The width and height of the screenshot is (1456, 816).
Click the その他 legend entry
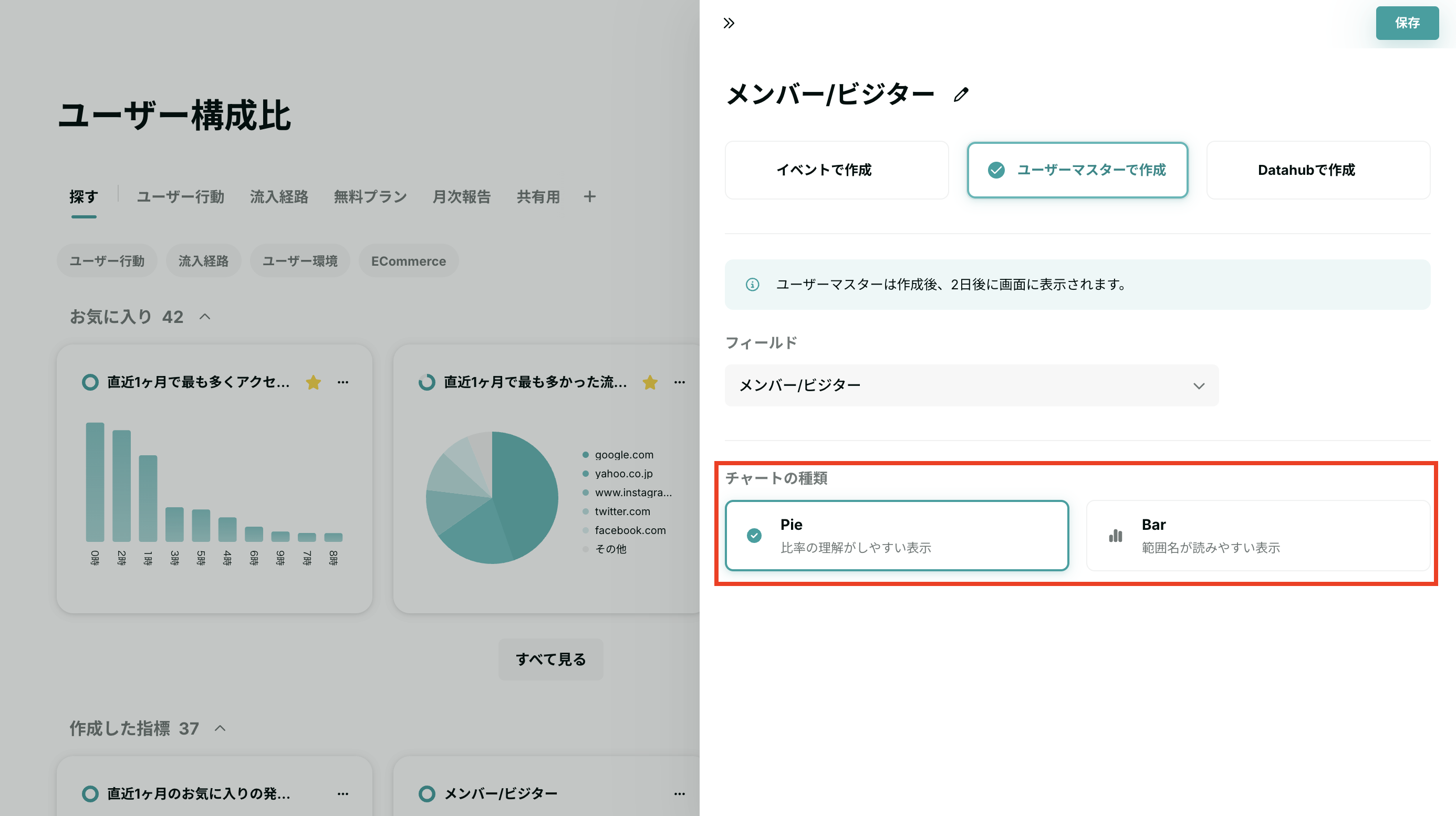click(604, 549)
